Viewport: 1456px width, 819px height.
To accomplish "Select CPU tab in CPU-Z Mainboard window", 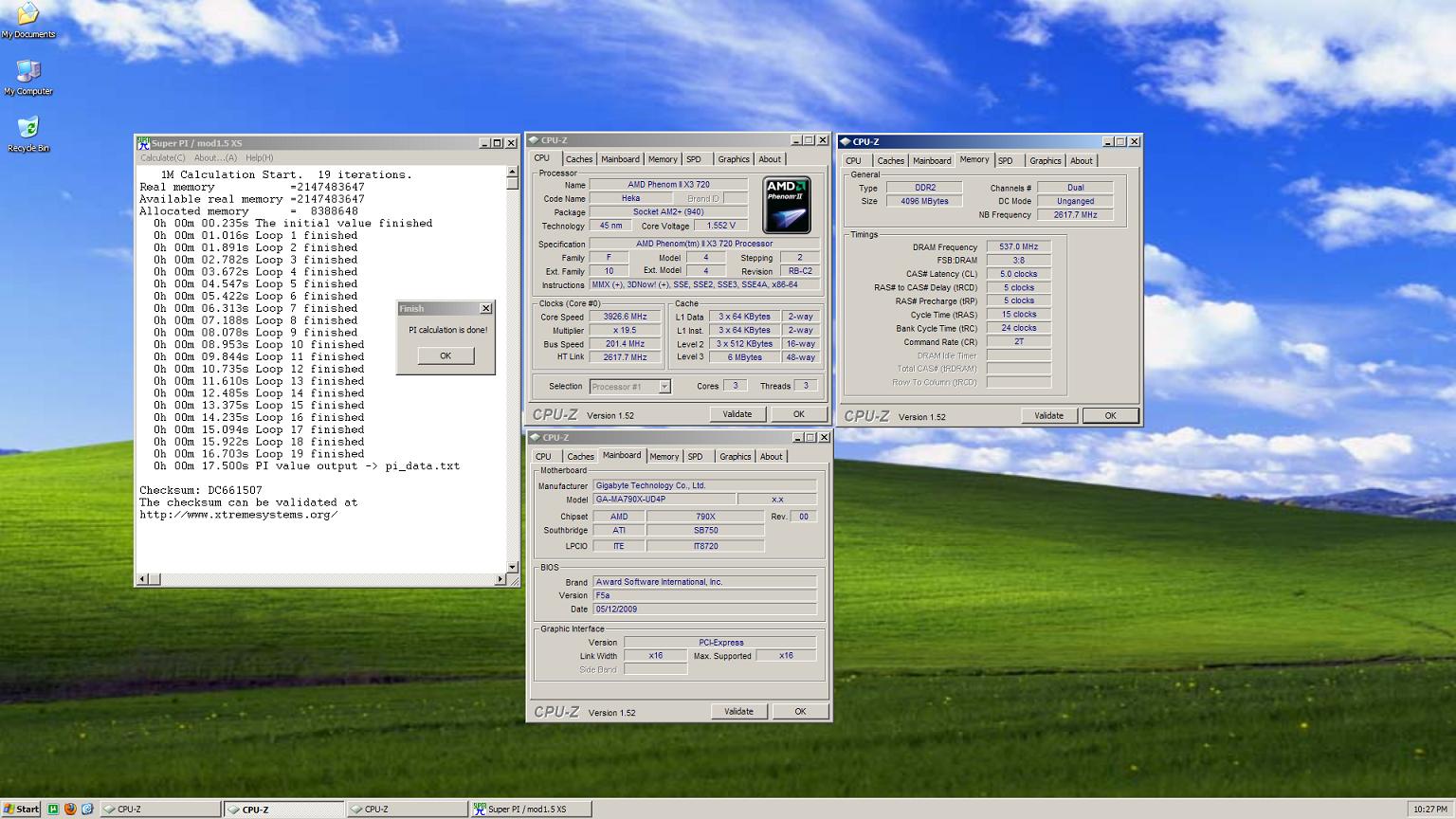I will pos(543,457).
